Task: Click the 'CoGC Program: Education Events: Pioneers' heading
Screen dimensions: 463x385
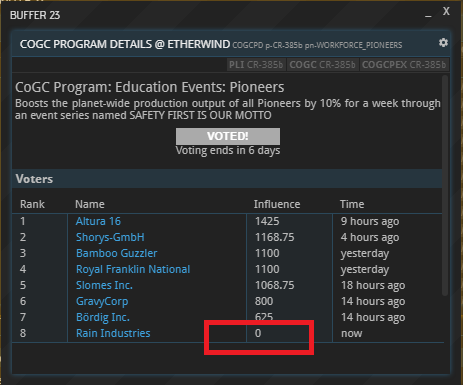Action: 150,87
